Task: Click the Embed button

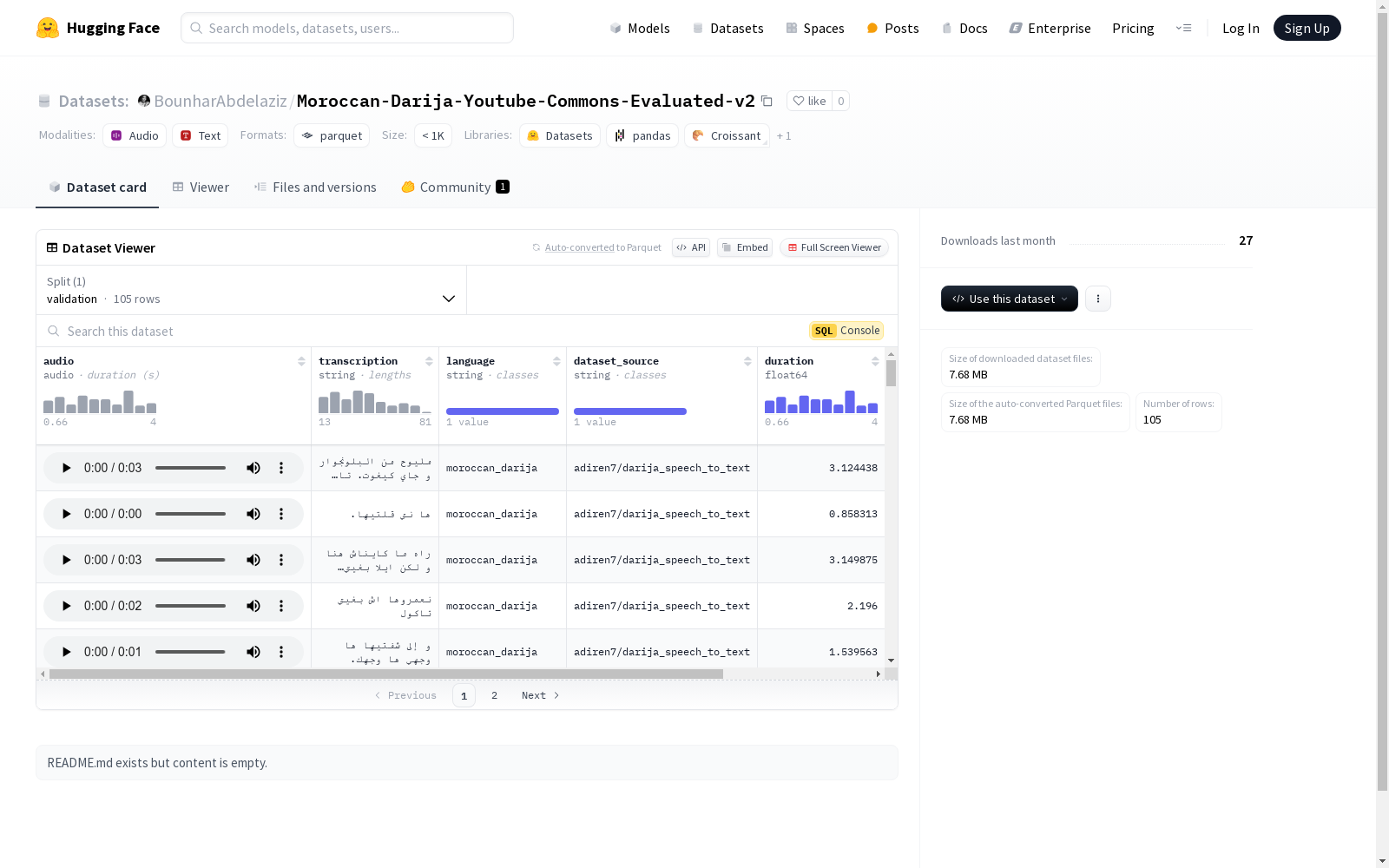Action: [x=745, y=247]
